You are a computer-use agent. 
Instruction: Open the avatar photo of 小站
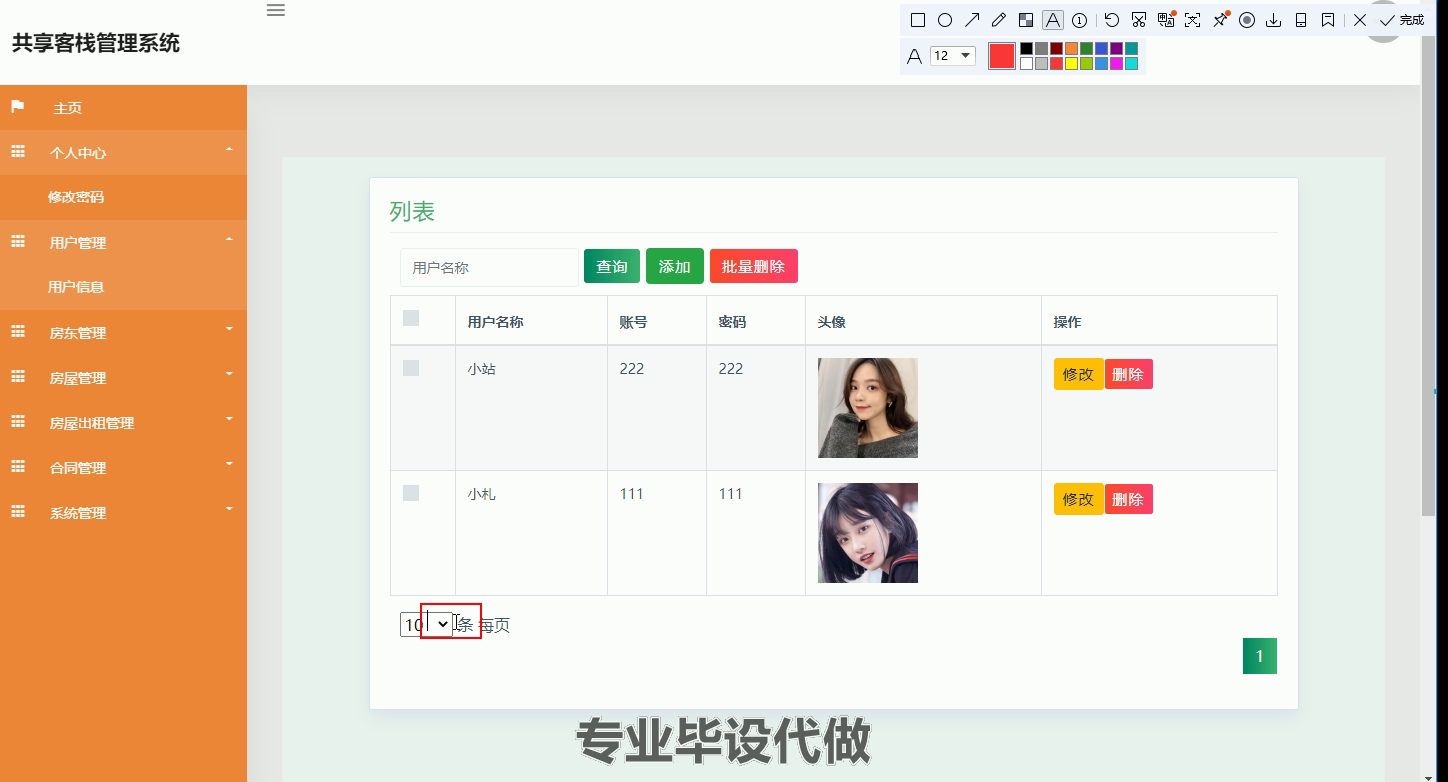(868, 408)
